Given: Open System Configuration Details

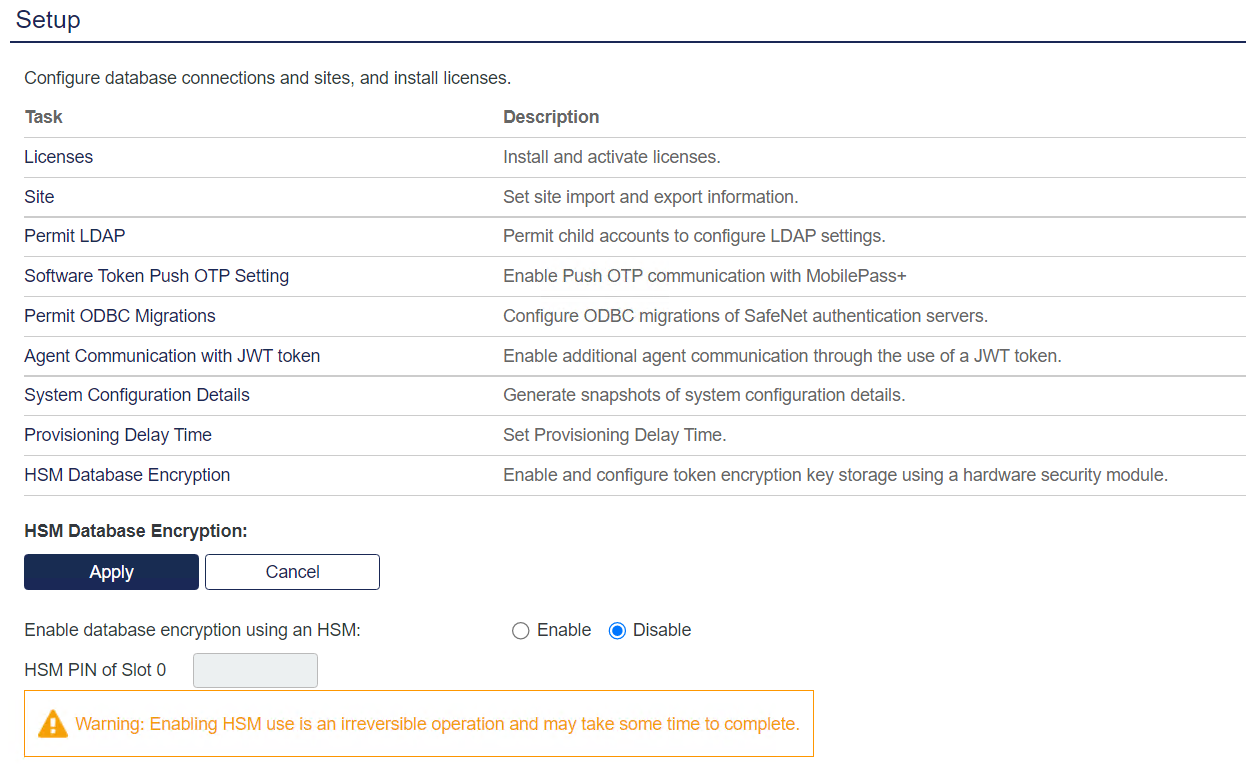Looking at the screenshot, I should click(136, 395).
